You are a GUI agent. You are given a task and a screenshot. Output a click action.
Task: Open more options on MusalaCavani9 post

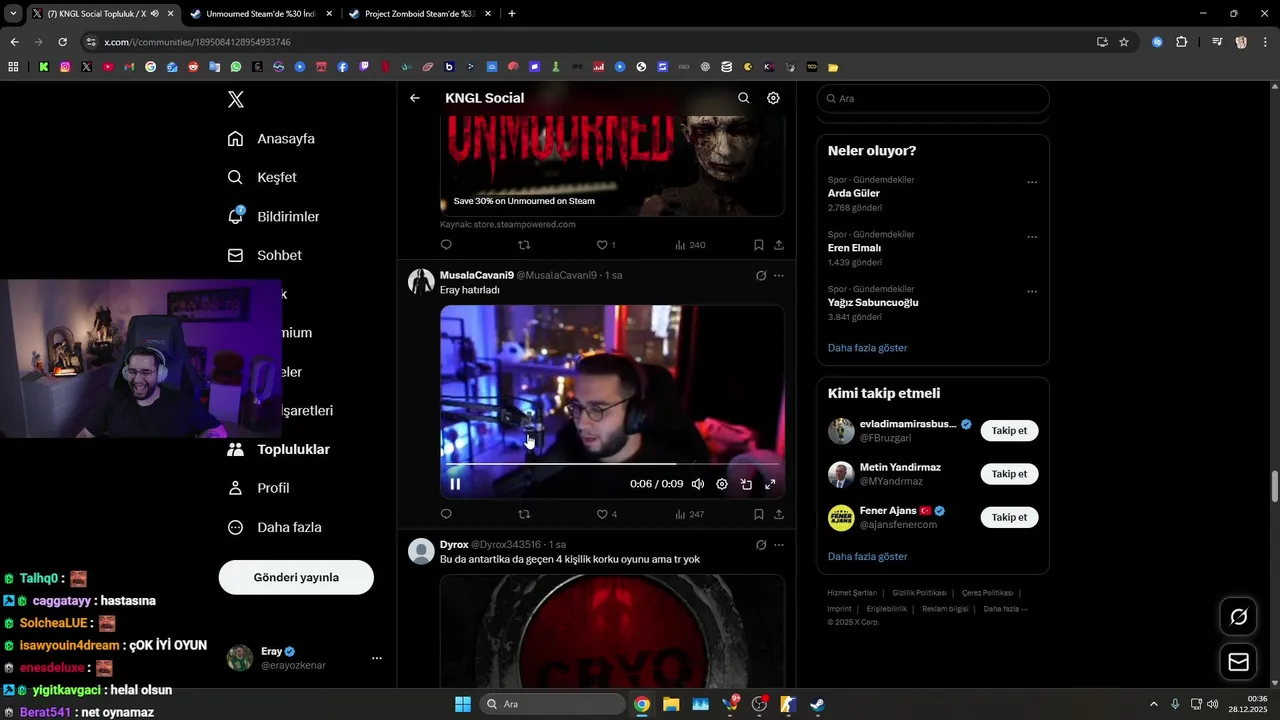[x=779, y=276]
